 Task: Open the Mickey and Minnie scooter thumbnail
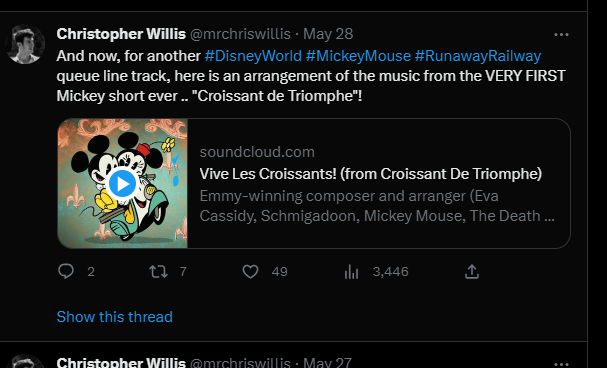point(122,183)
